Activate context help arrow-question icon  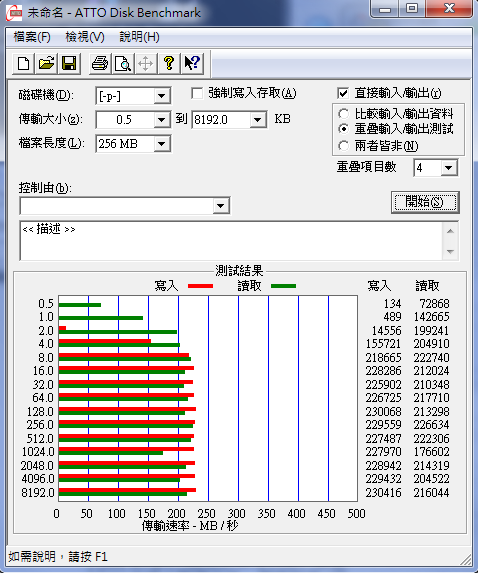(x=192, y=64)
